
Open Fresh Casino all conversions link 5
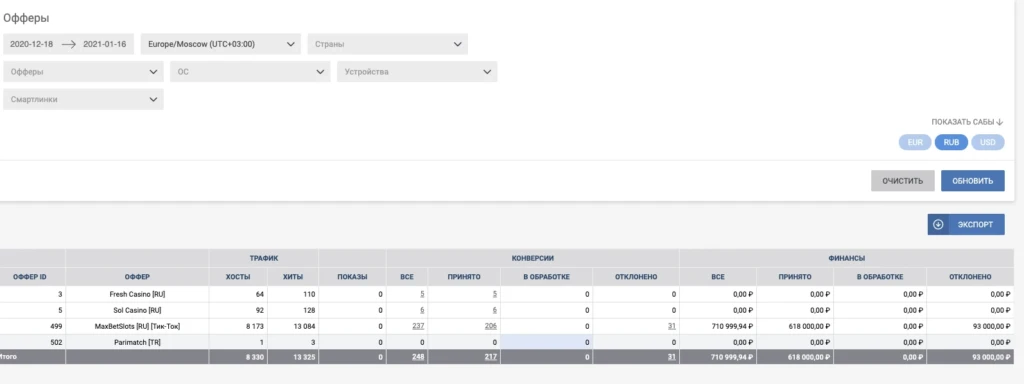click(x=422, y=295)
